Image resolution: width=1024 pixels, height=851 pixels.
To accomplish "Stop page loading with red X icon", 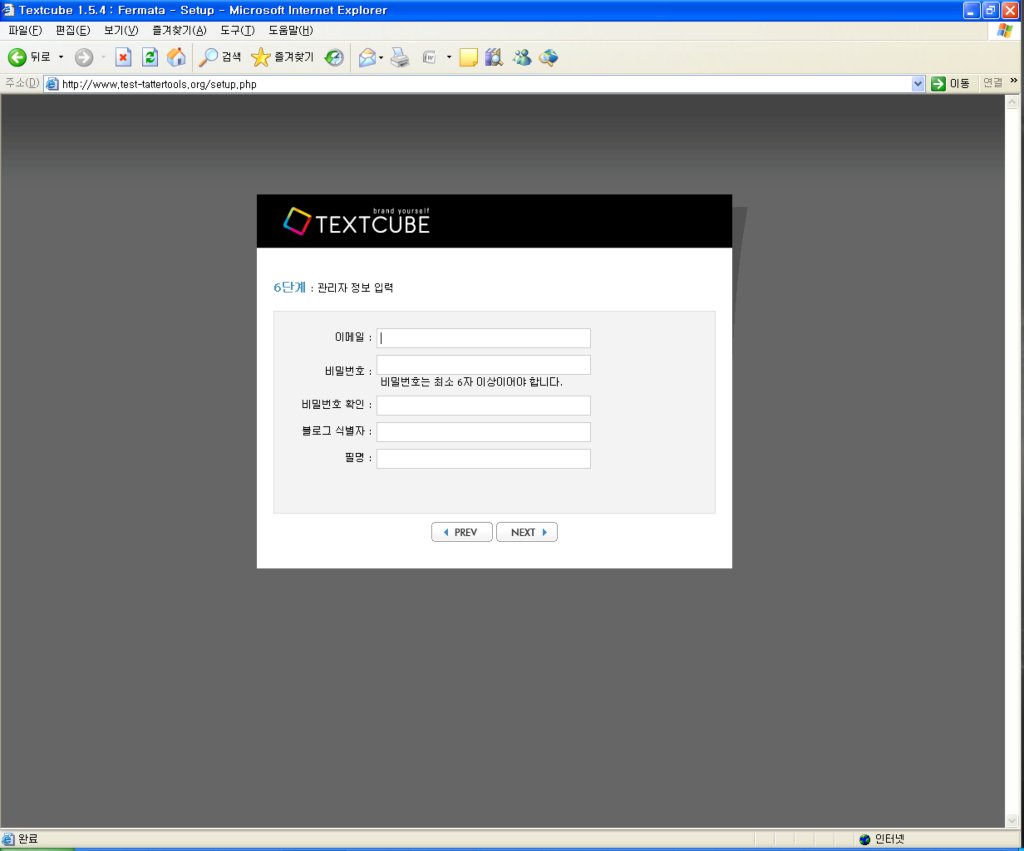I will click(123, 57).
